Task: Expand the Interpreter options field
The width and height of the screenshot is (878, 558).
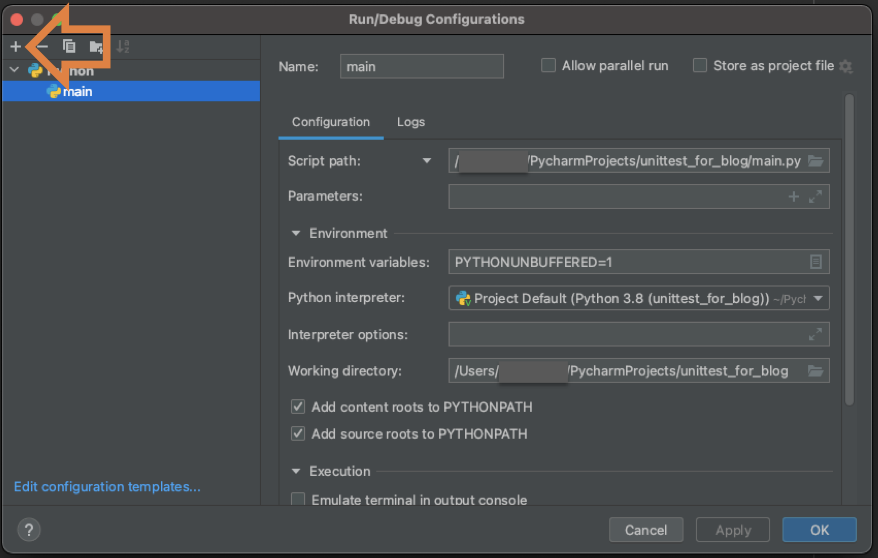Action: [x=815, y=335]
